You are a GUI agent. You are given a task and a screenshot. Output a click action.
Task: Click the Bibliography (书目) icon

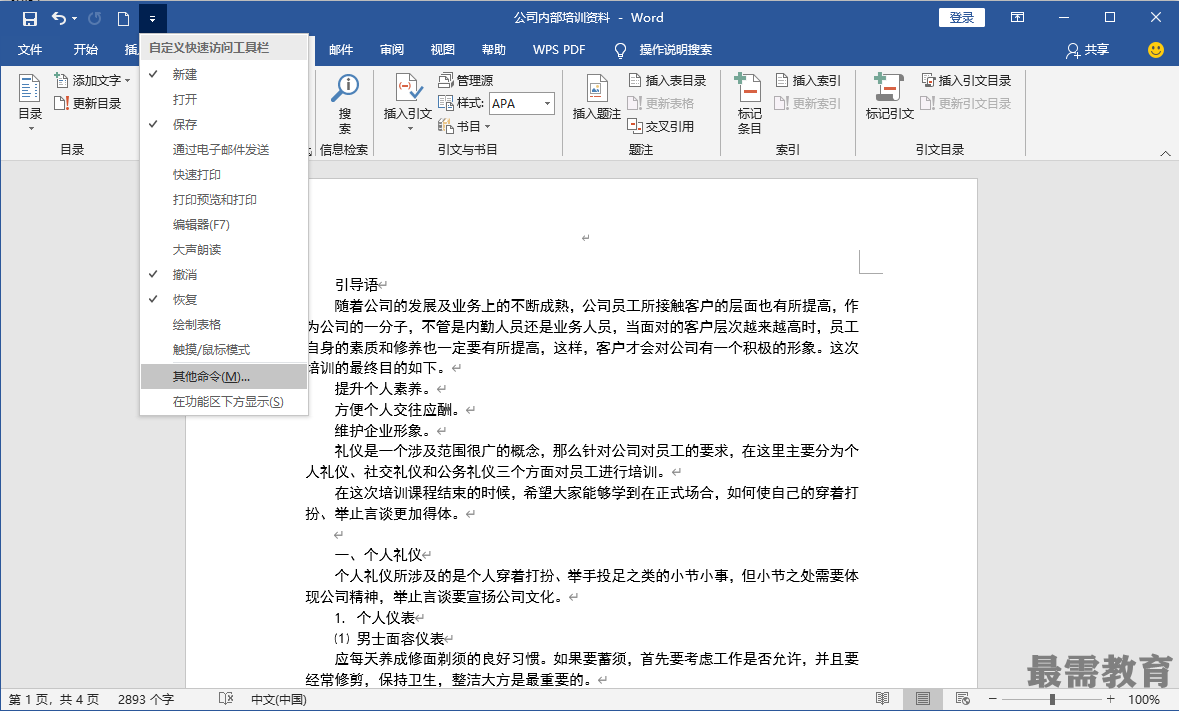[446, 126]
